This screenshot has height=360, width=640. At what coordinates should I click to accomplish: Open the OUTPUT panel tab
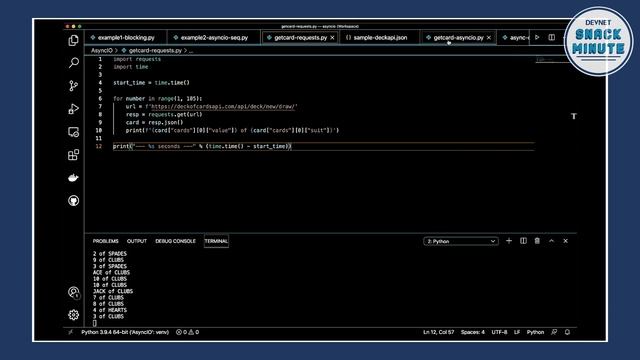coord(137,241)
